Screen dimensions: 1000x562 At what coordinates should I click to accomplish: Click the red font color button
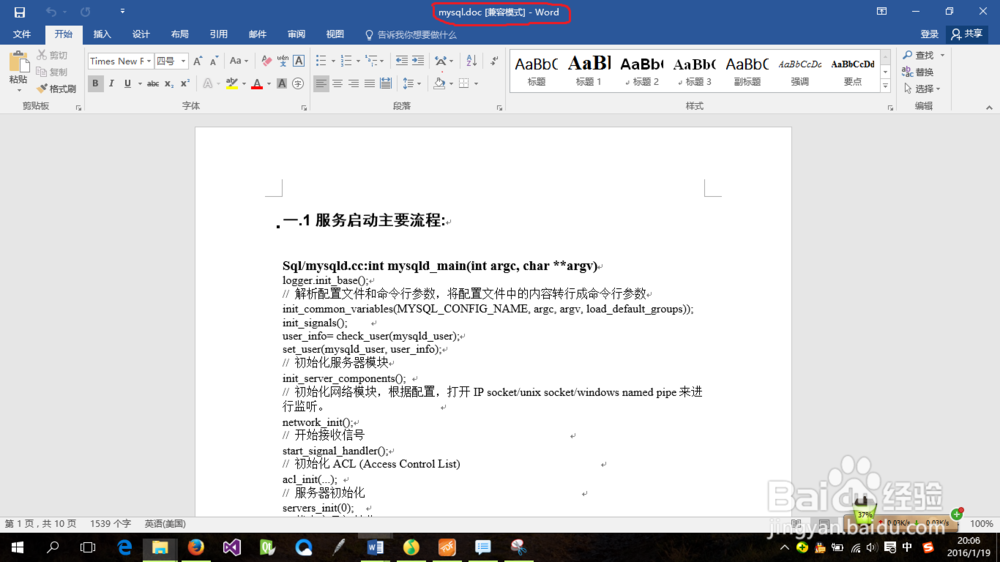coord(257,84)
